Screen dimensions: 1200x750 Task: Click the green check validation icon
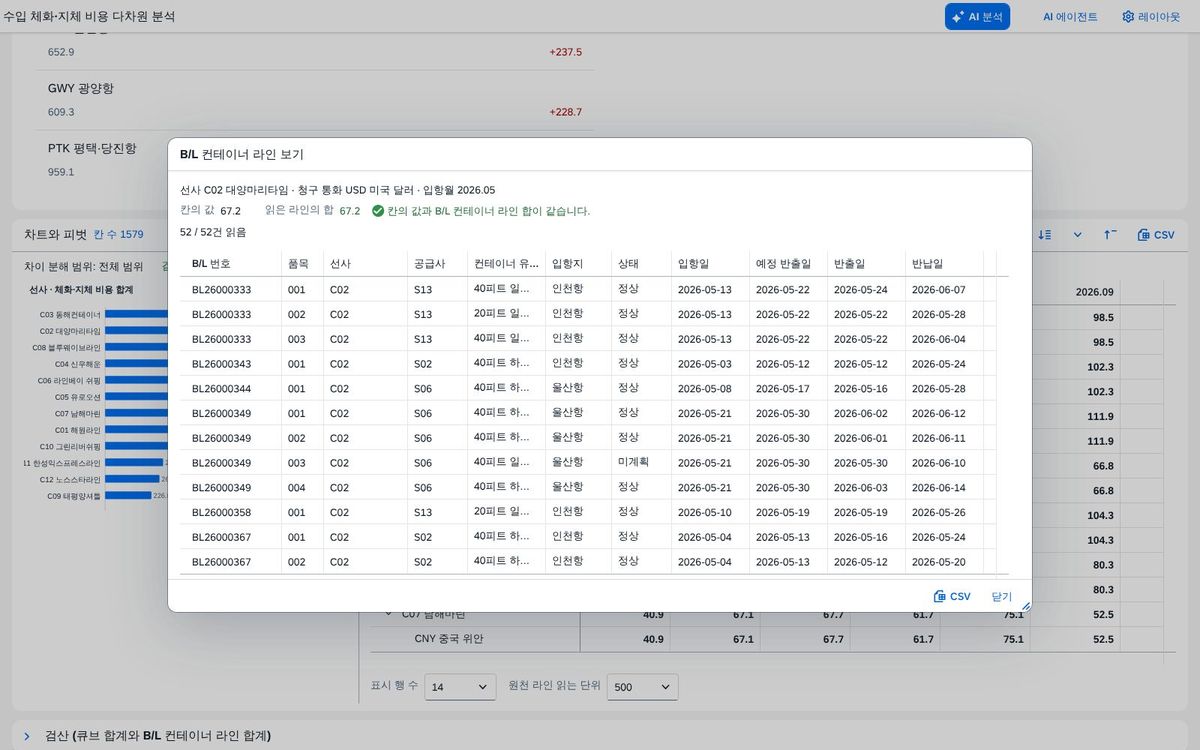click(378, 211)
